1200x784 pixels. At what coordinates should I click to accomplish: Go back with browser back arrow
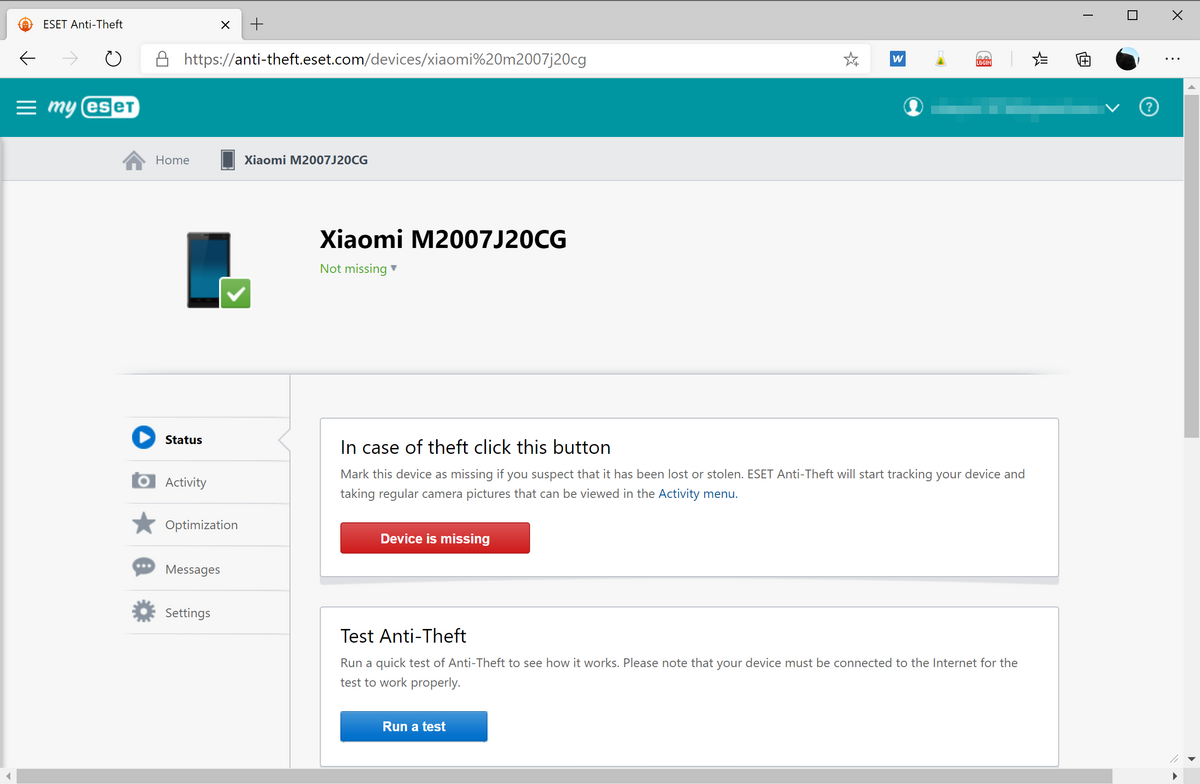(x=27, y=59)
